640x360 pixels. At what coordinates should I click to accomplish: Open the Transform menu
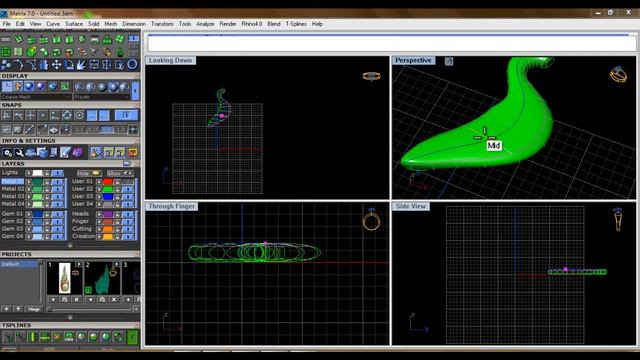coord(162,24)
